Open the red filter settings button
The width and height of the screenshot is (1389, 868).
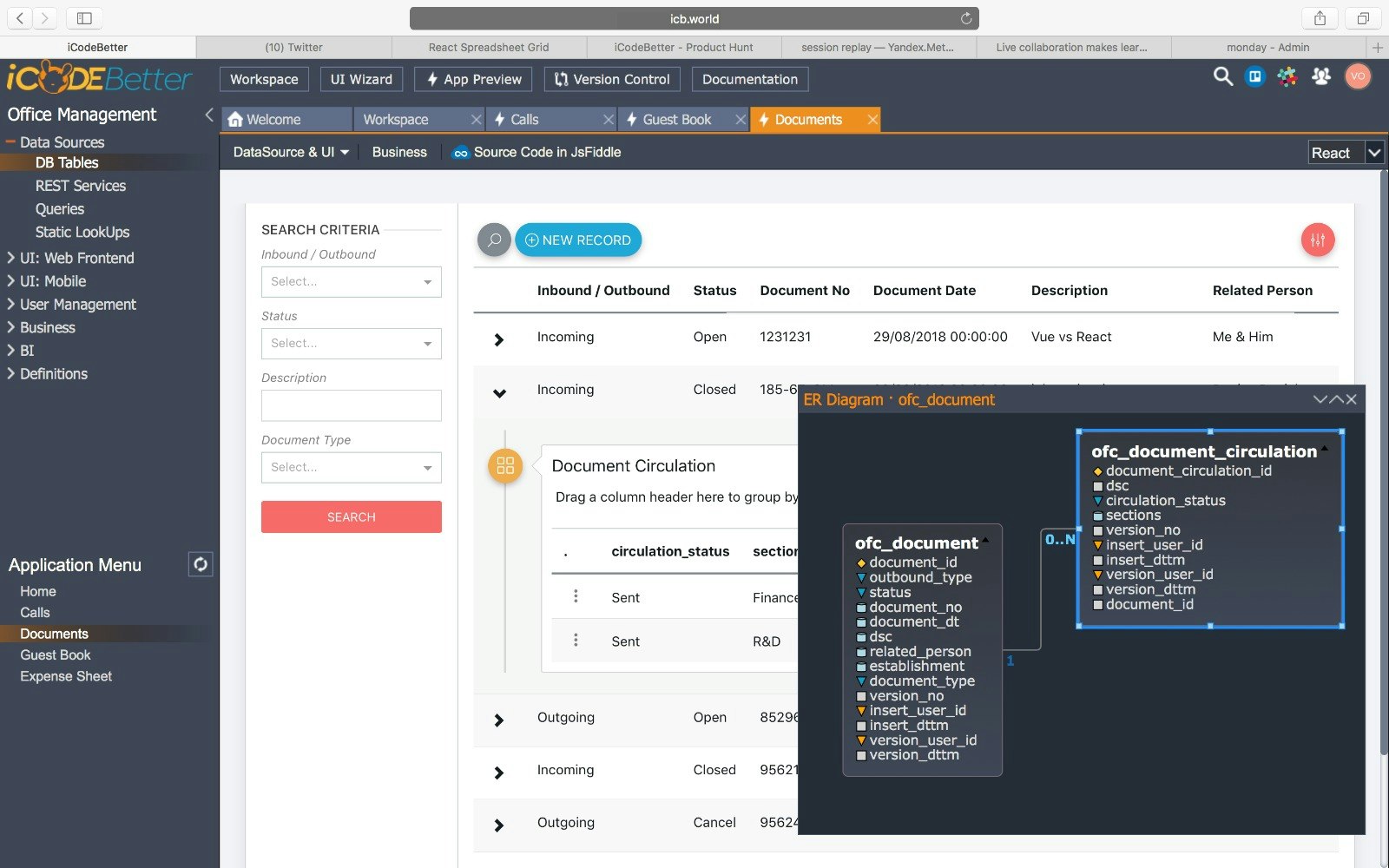pos(1318,240)
